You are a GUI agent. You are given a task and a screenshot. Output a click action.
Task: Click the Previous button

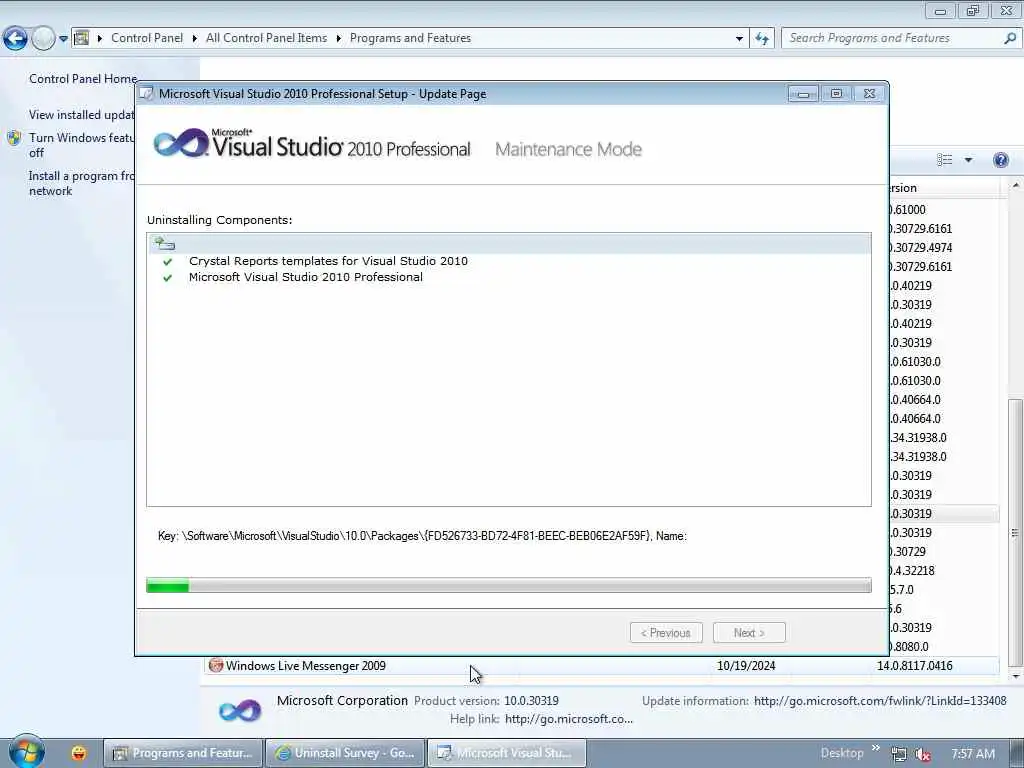coord(666,633)
